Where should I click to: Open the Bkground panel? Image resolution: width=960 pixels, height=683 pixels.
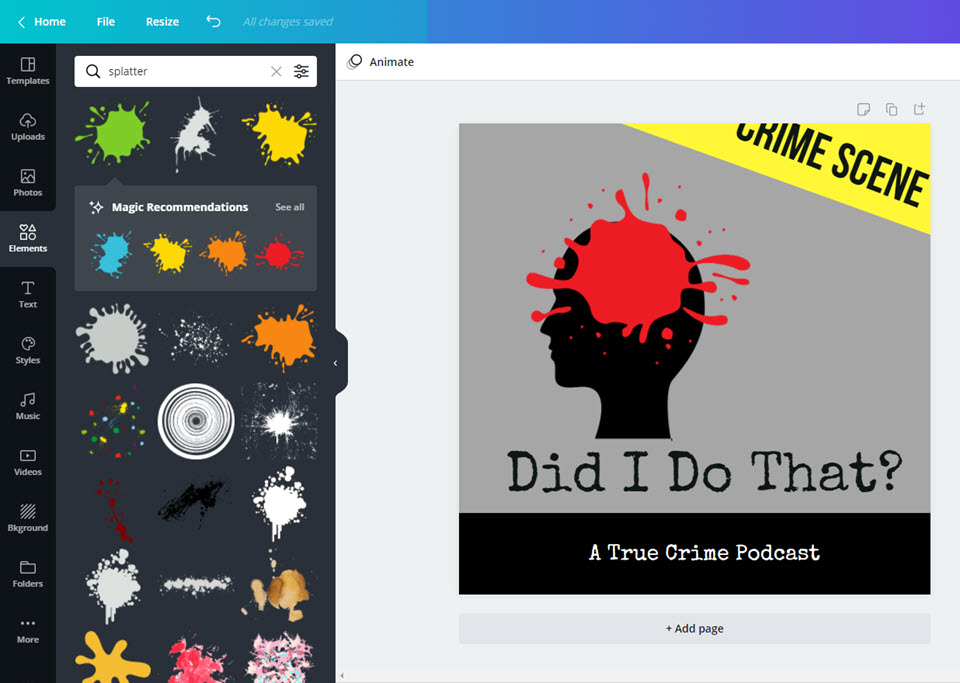pyautogui.click(x=28, y=518)
